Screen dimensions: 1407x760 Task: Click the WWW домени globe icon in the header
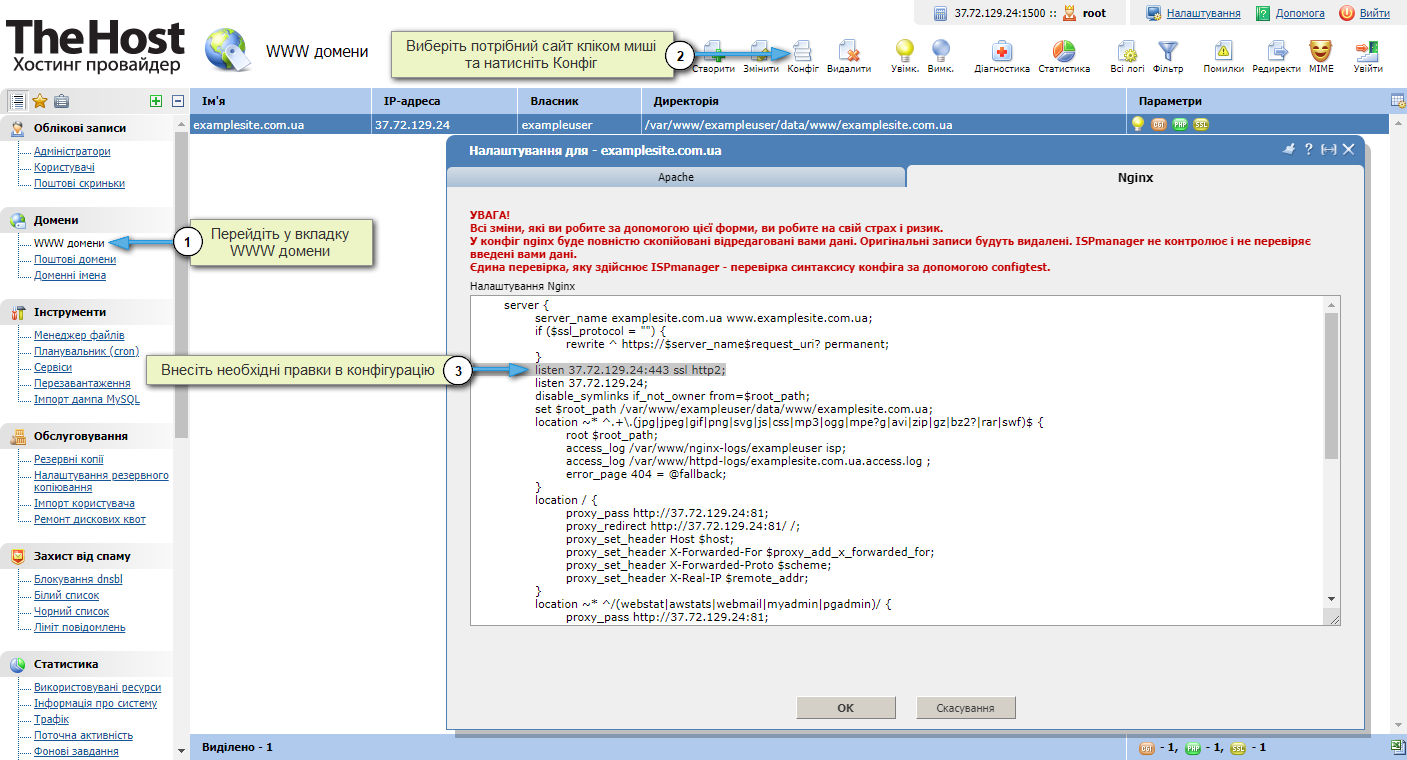point(226,50)
